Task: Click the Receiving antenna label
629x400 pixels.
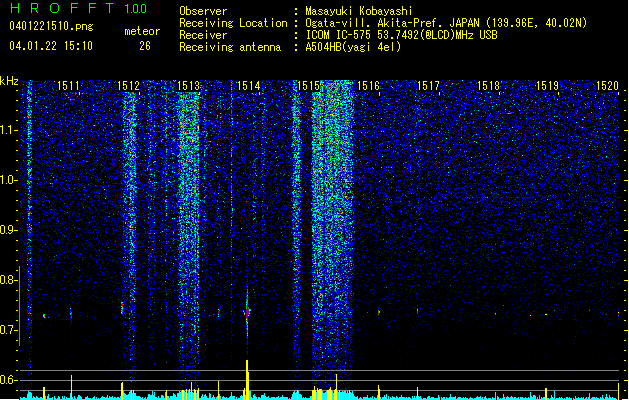Action: pyautogui.click(x=230, y=47)
